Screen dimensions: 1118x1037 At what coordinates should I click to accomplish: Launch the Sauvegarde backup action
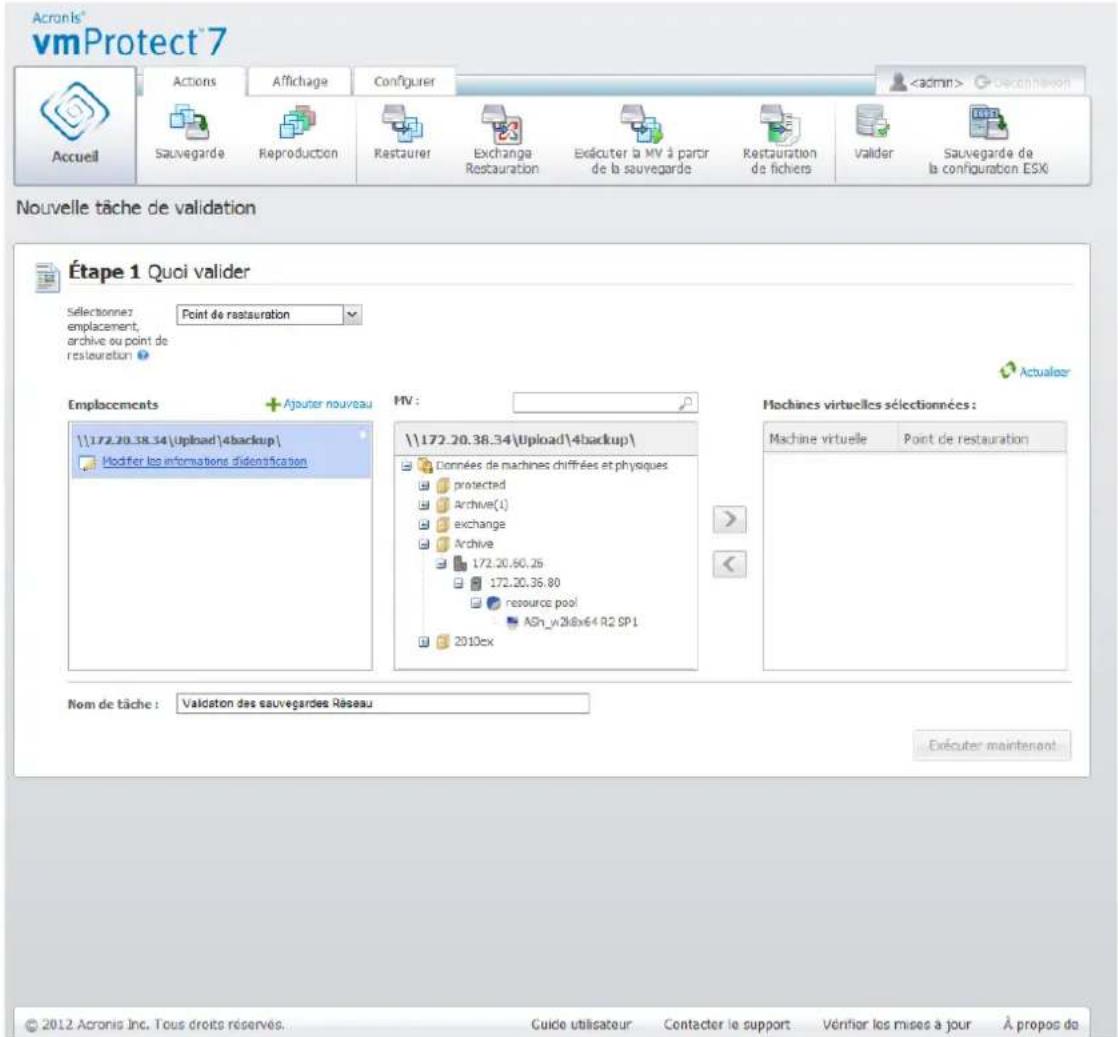point(190,133)
